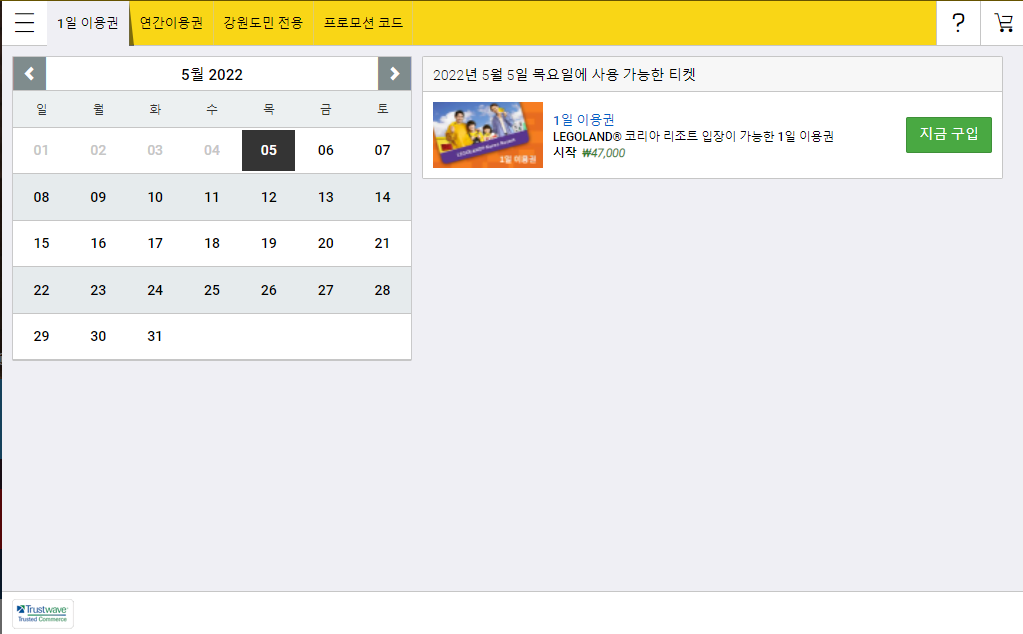Choose date 27 on the calendar
Screen dimensions: 1023x634
[326, 290]
